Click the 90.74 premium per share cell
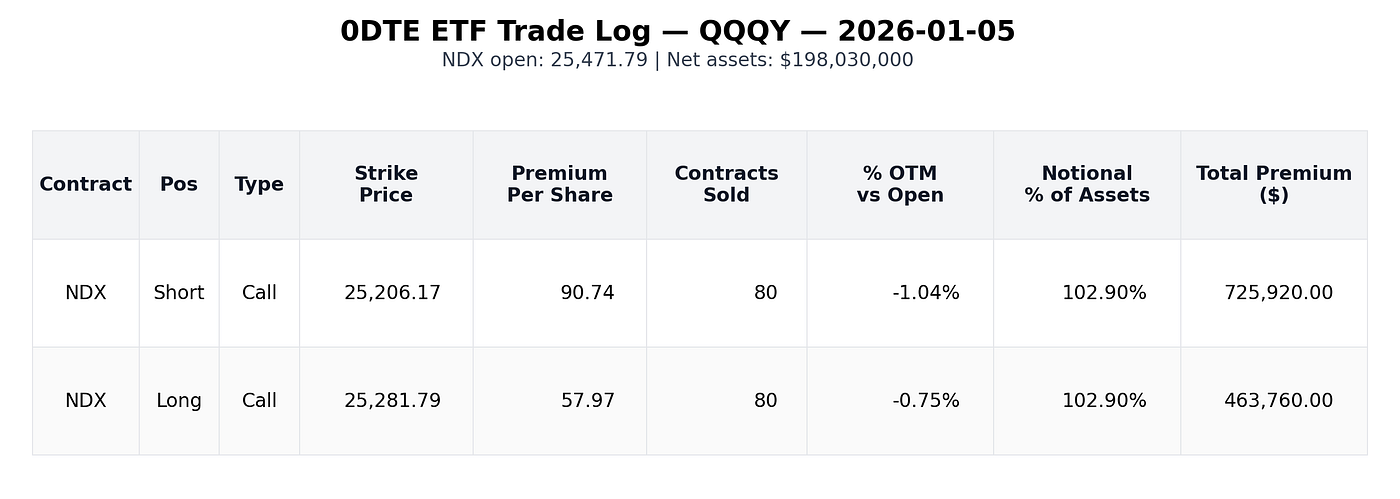This screenshot has height=499, width=1400. (587, 293)
